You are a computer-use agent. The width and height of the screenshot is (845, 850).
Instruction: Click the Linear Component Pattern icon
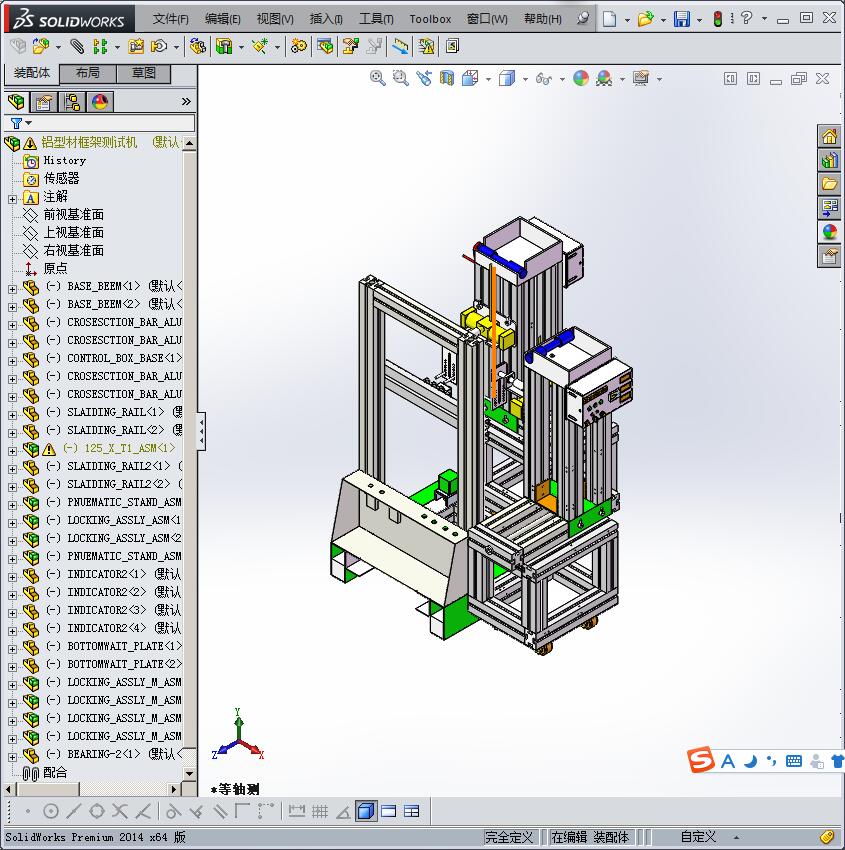coord(100,47)
